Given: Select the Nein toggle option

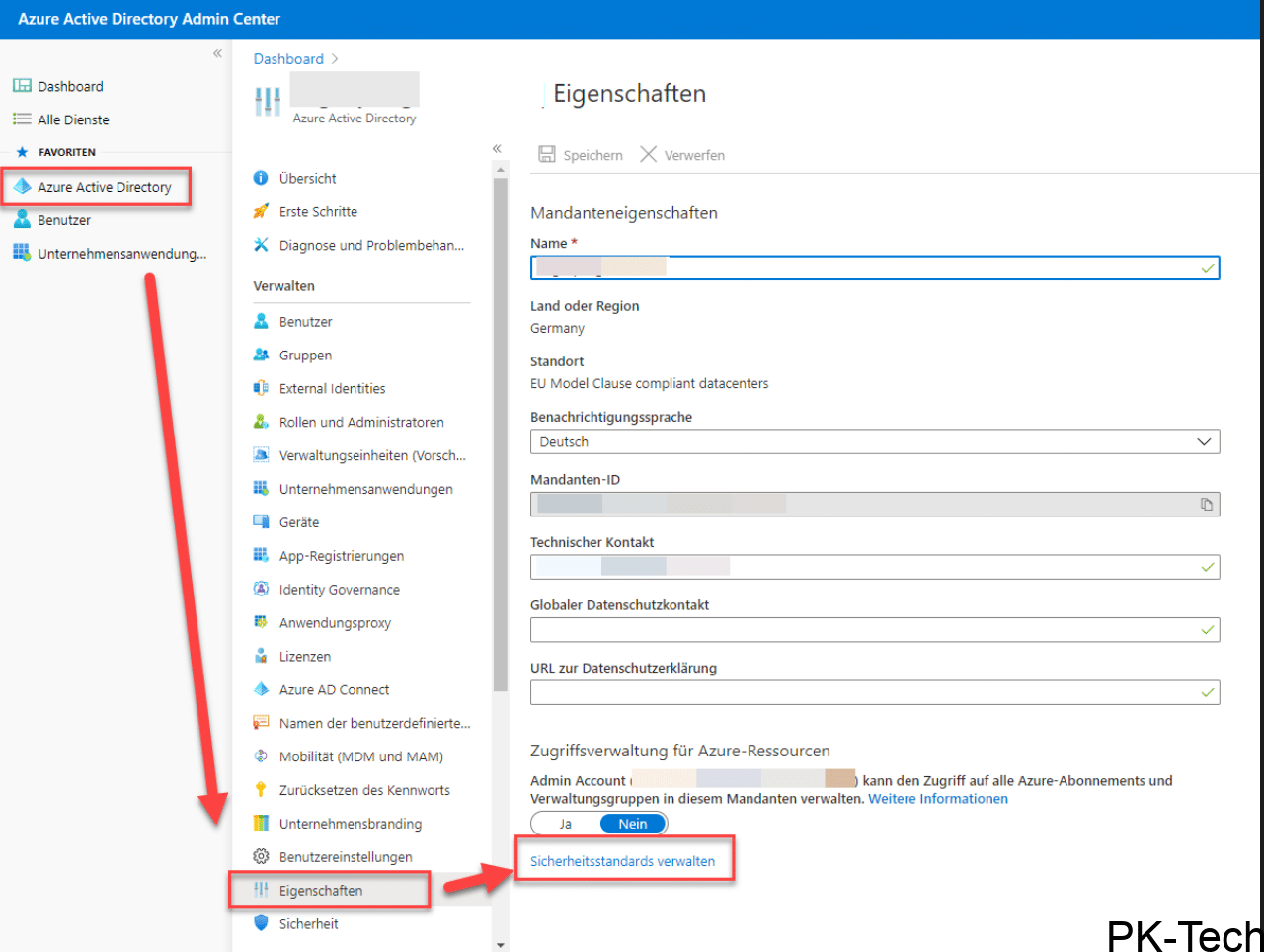Looking at the screenshot, I should 633,824.
